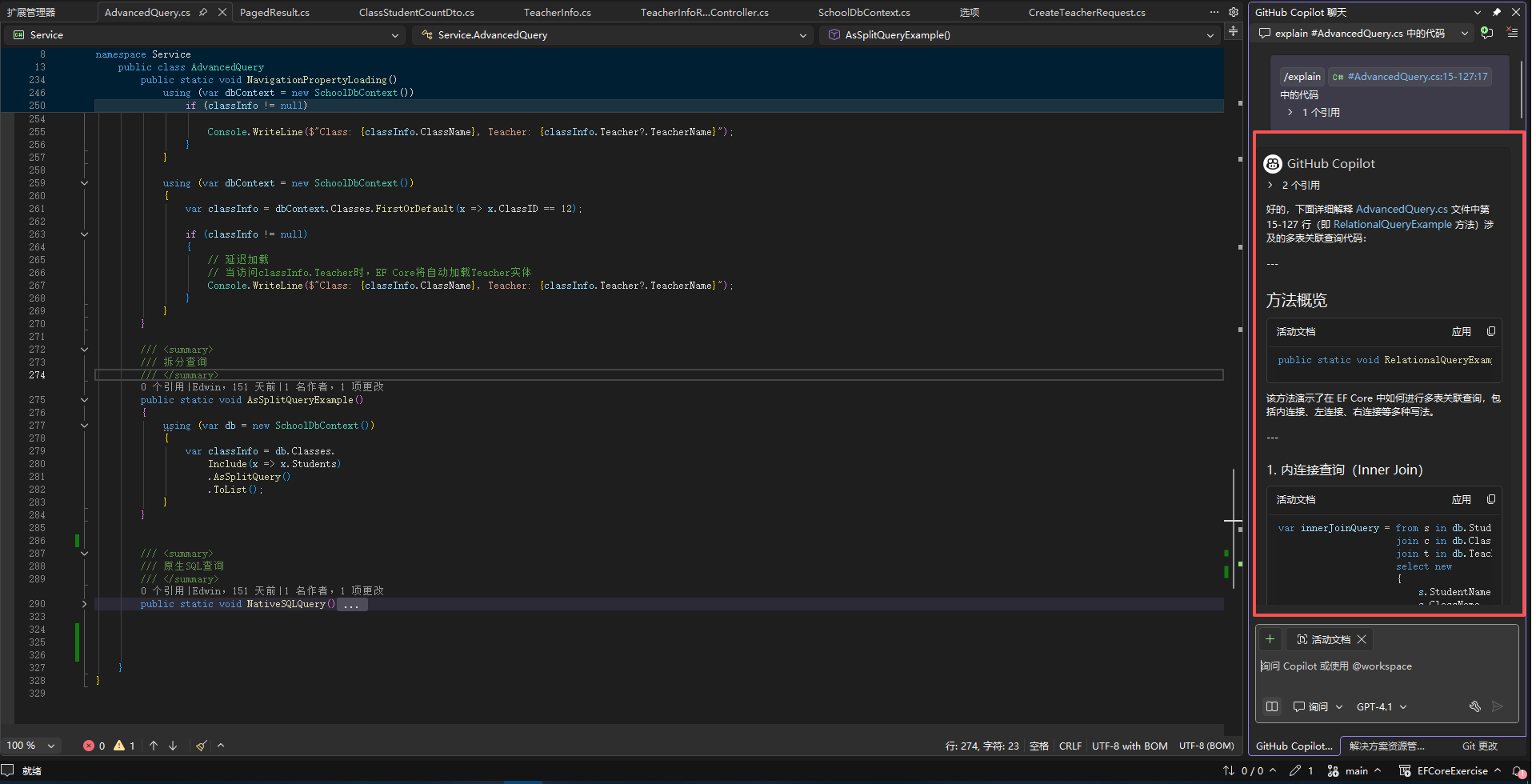Toggle pin on AdvancedQuery.cs tab
The height and width of the screenshot is (784, 1536).
[203, 12]
